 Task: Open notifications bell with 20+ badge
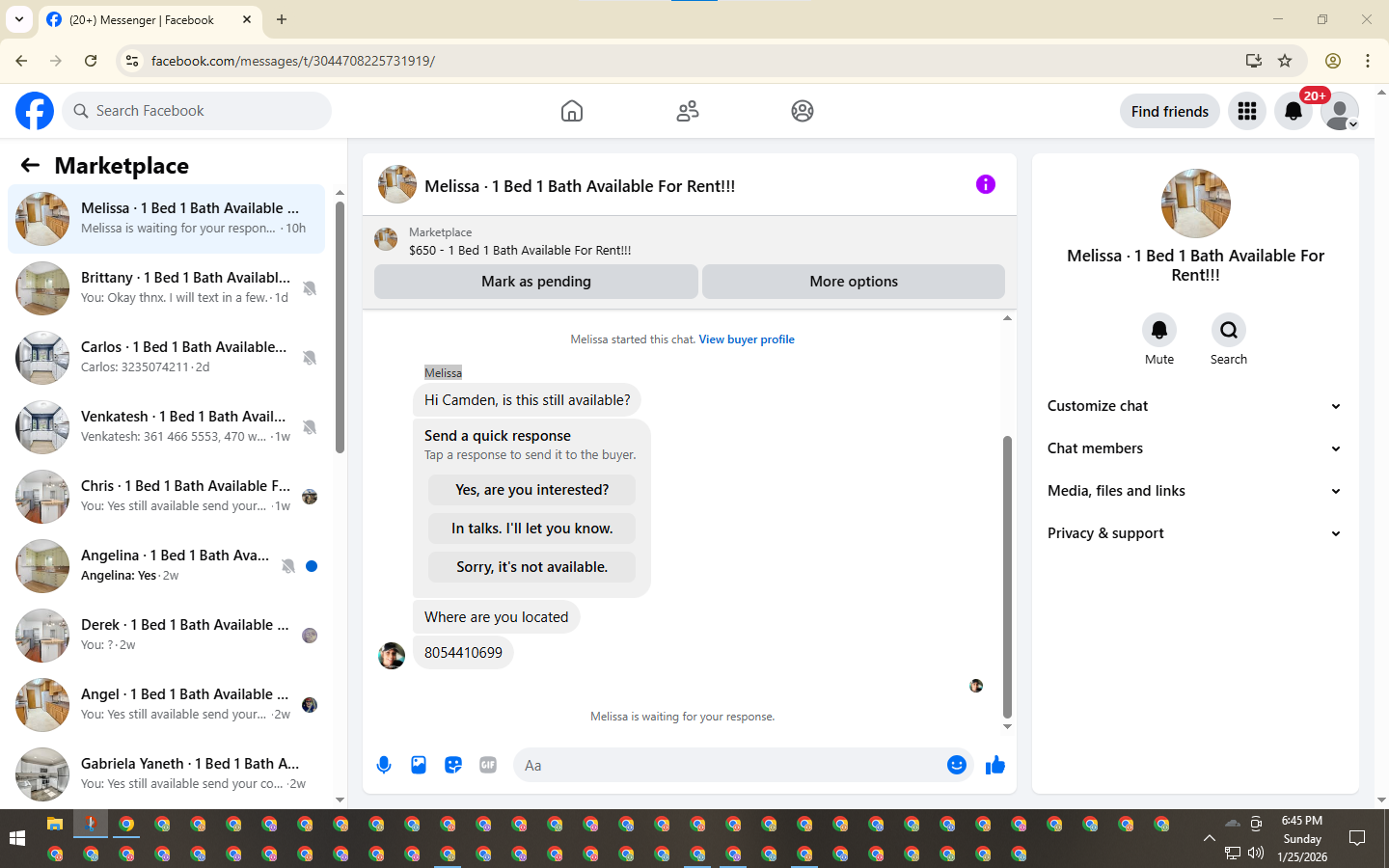(x=1294, y=111)
